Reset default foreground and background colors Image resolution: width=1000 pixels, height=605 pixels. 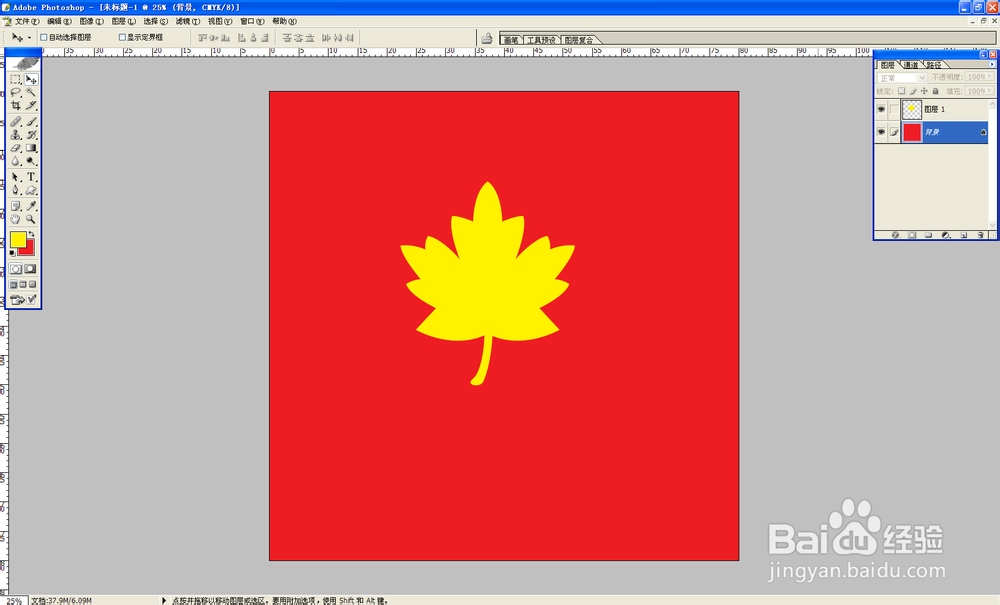tap(12, 253)
